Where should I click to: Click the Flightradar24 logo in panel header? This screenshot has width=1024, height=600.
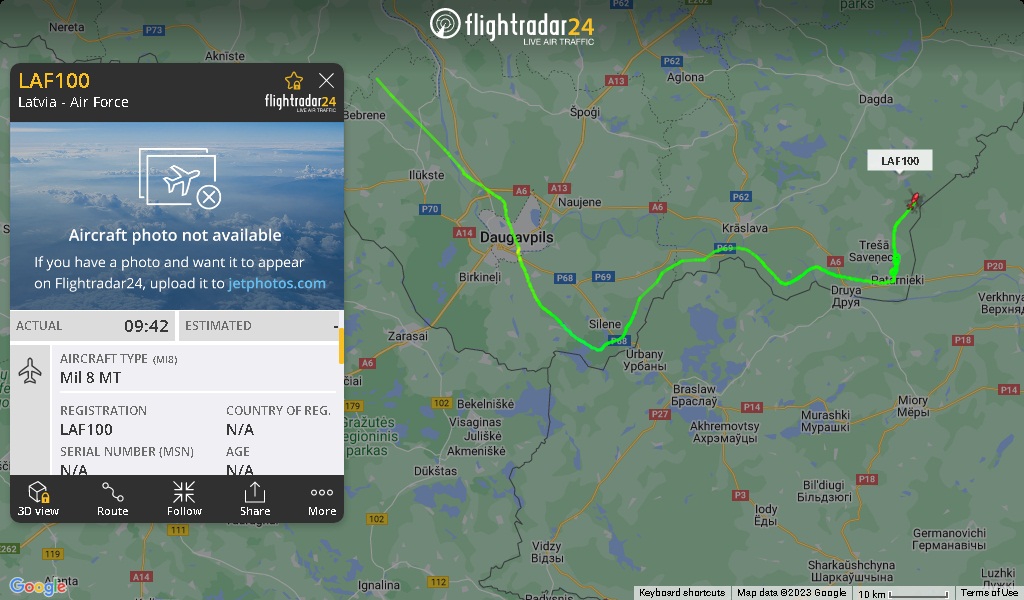tap(300, 103)
